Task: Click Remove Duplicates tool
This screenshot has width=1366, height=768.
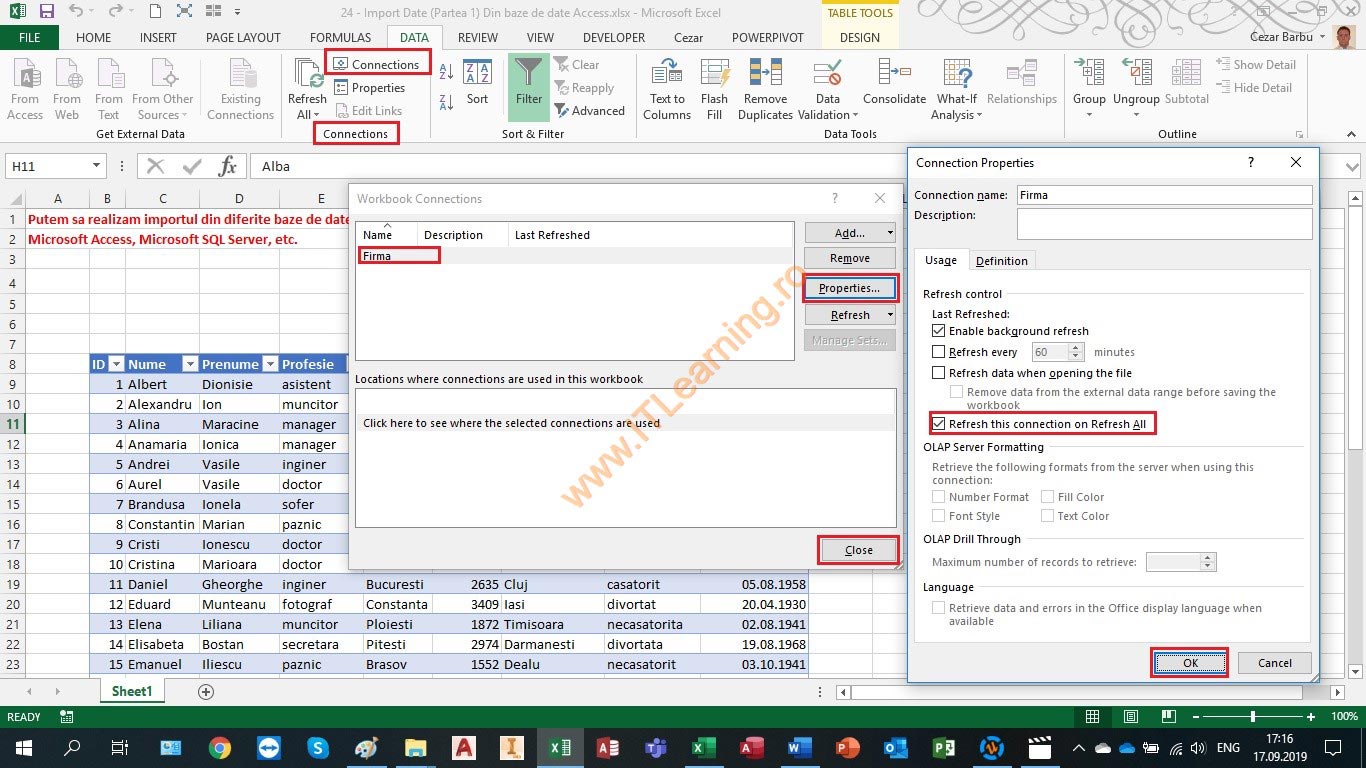Action: point(765,89)
